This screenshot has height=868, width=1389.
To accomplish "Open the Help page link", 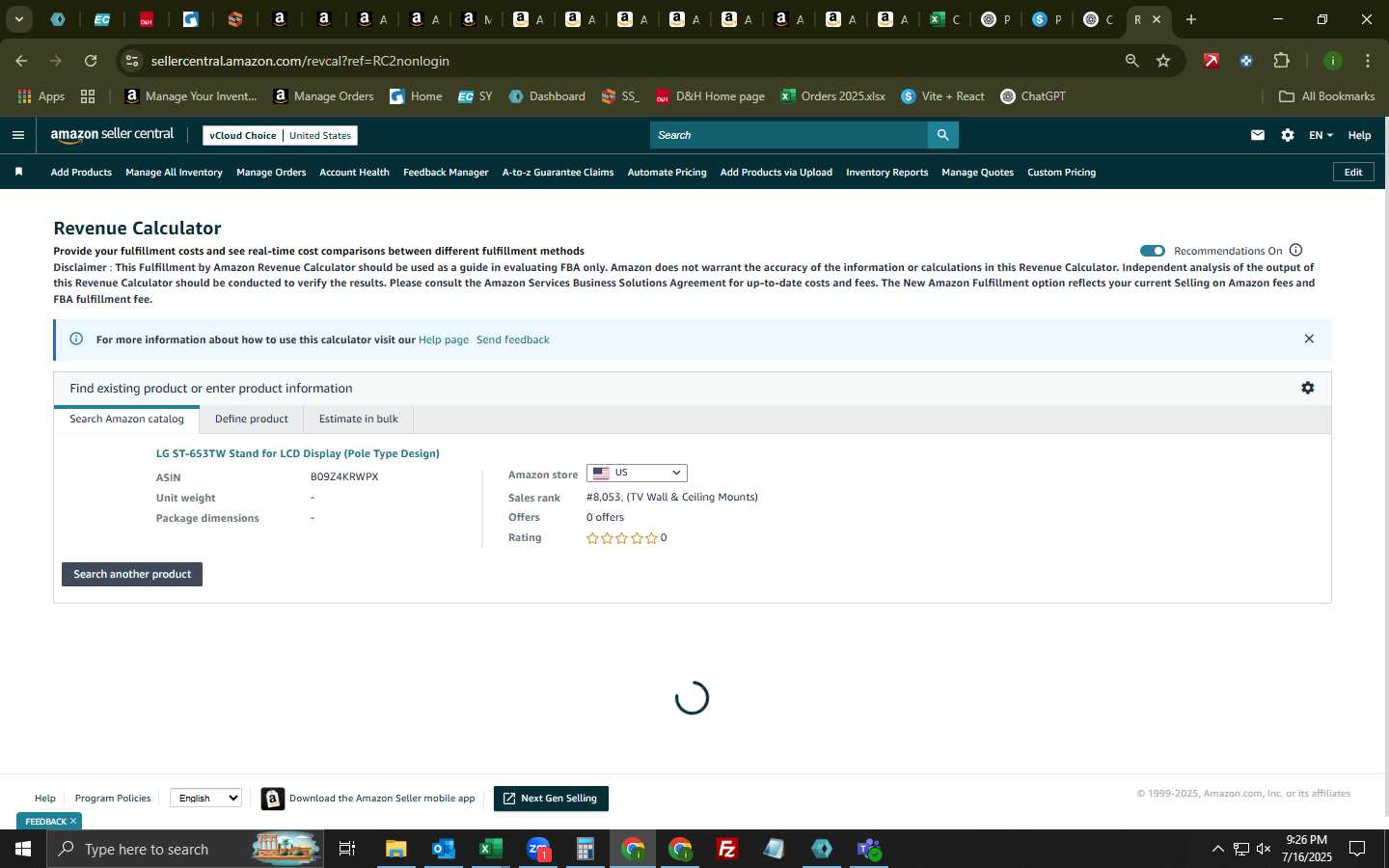I will (x=444, y=339).
